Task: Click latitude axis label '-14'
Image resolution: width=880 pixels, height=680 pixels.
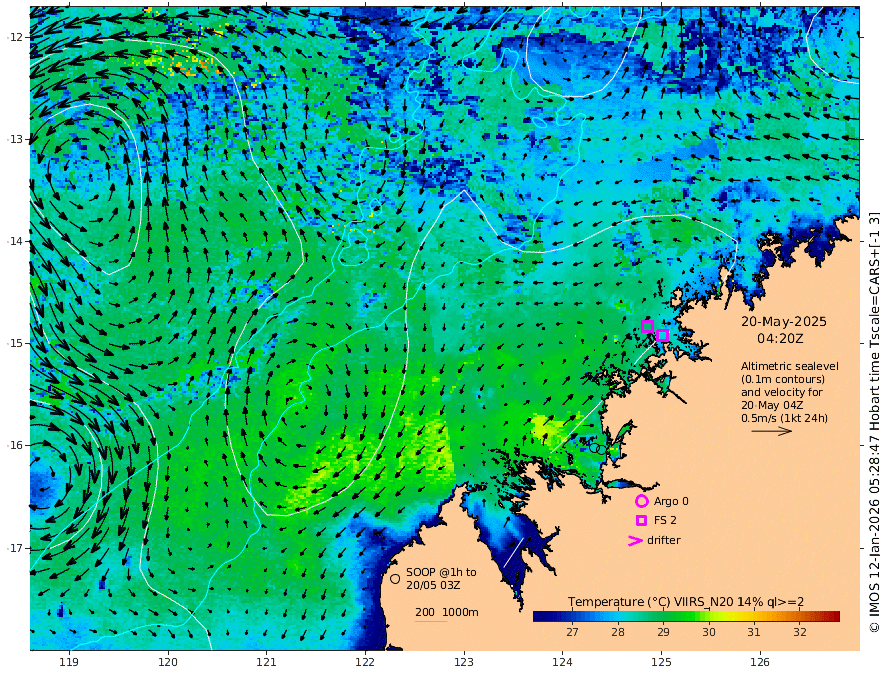Action: click(x=14, y=241)
